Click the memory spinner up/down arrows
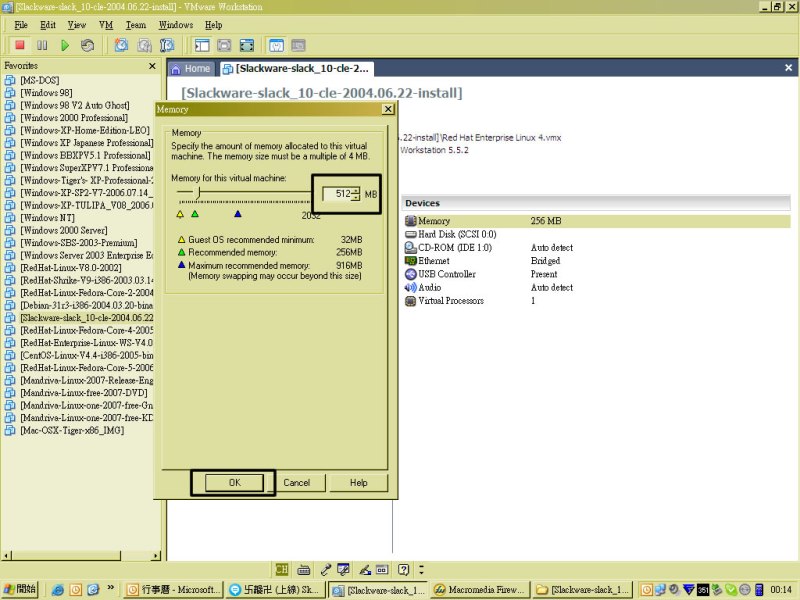Image resolution: width=800 pixels, height=600 pixels. 356,194
